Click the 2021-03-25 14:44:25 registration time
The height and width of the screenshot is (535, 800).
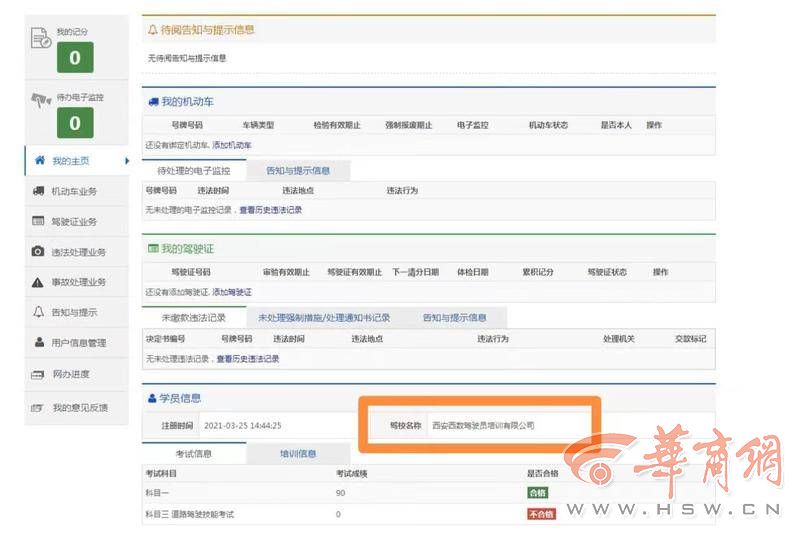[x=243, y=426]
